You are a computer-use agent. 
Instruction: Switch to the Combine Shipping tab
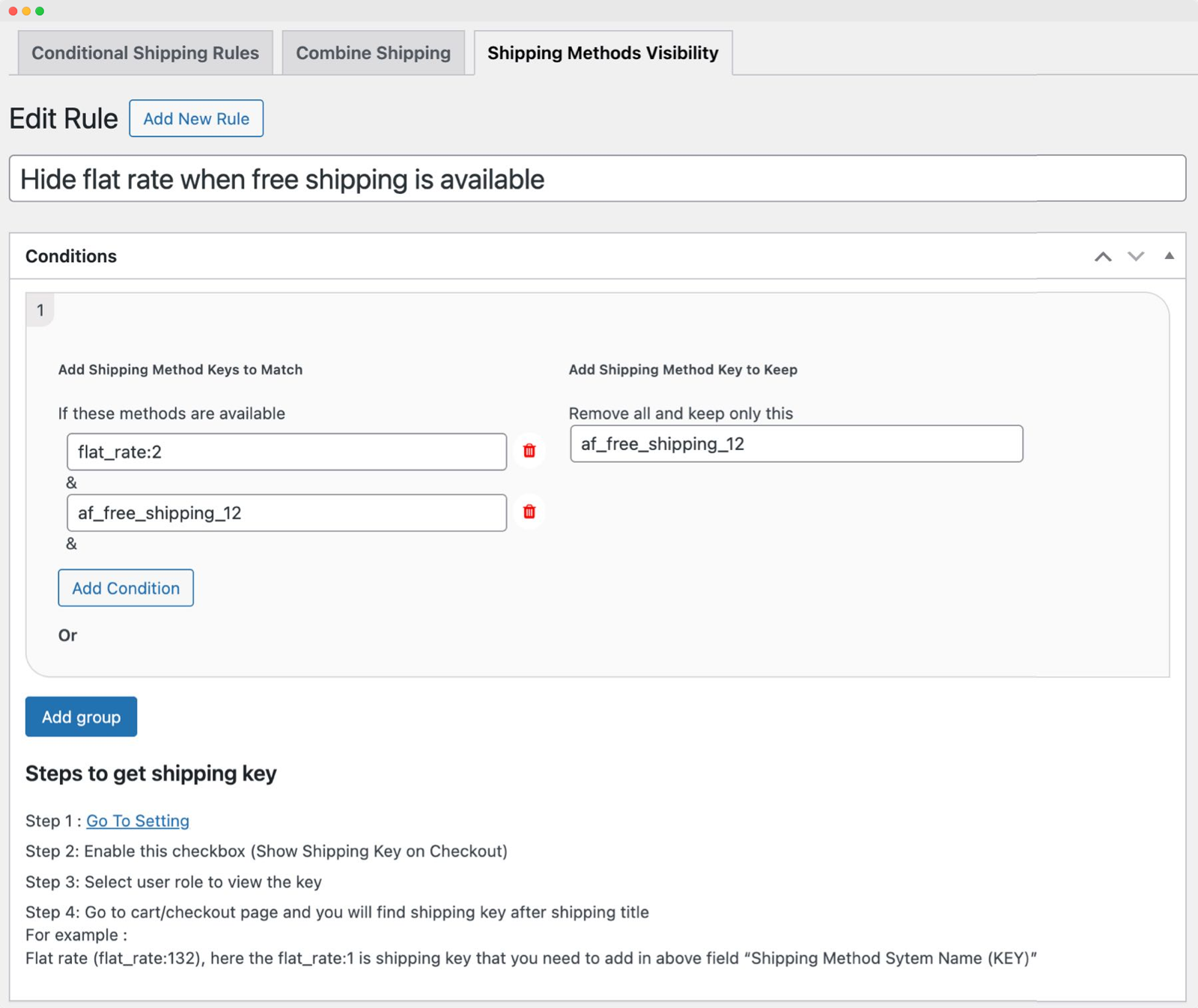tap(373, 52)
